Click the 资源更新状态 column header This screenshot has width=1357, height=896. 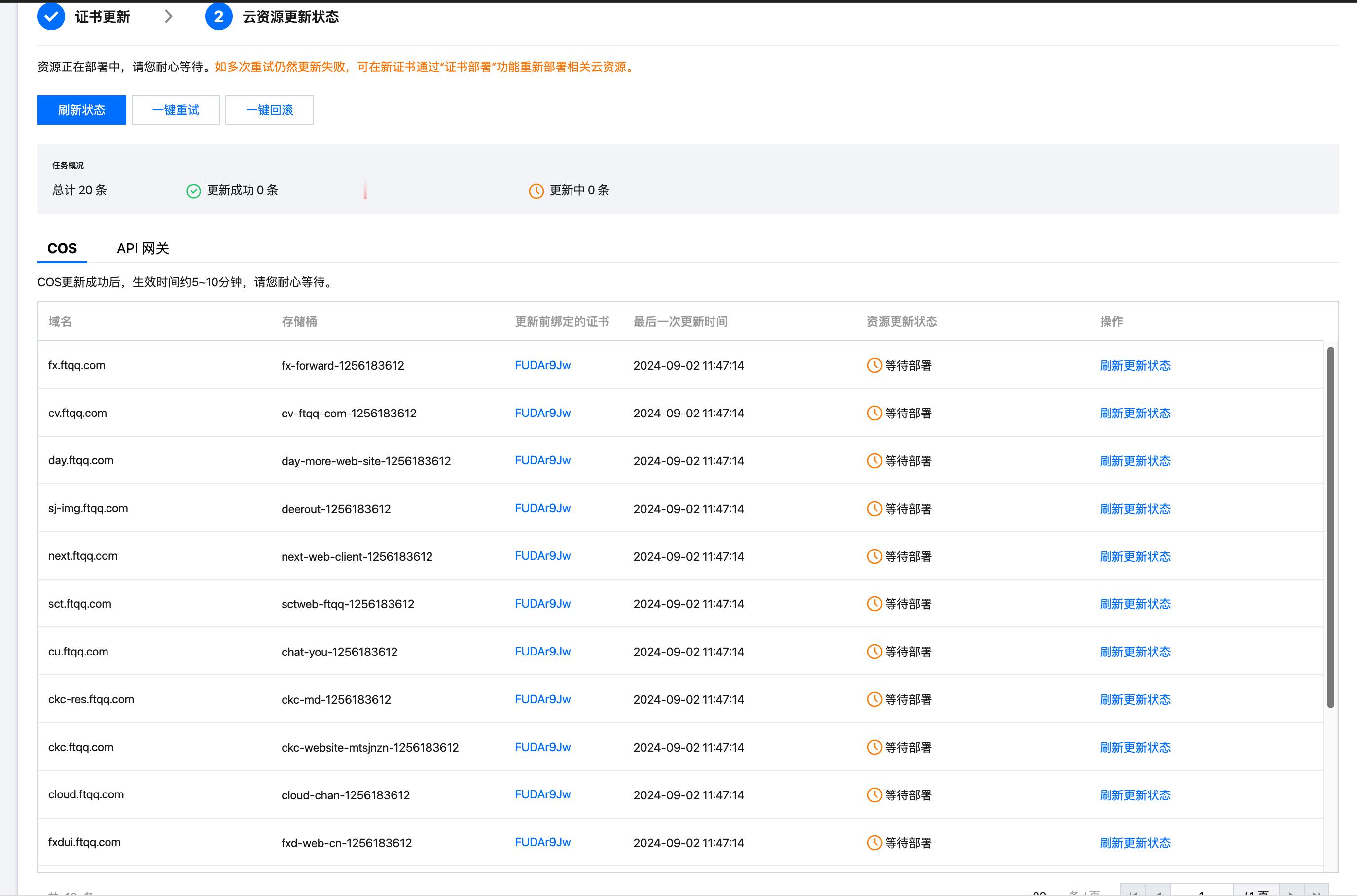point(902,322)
